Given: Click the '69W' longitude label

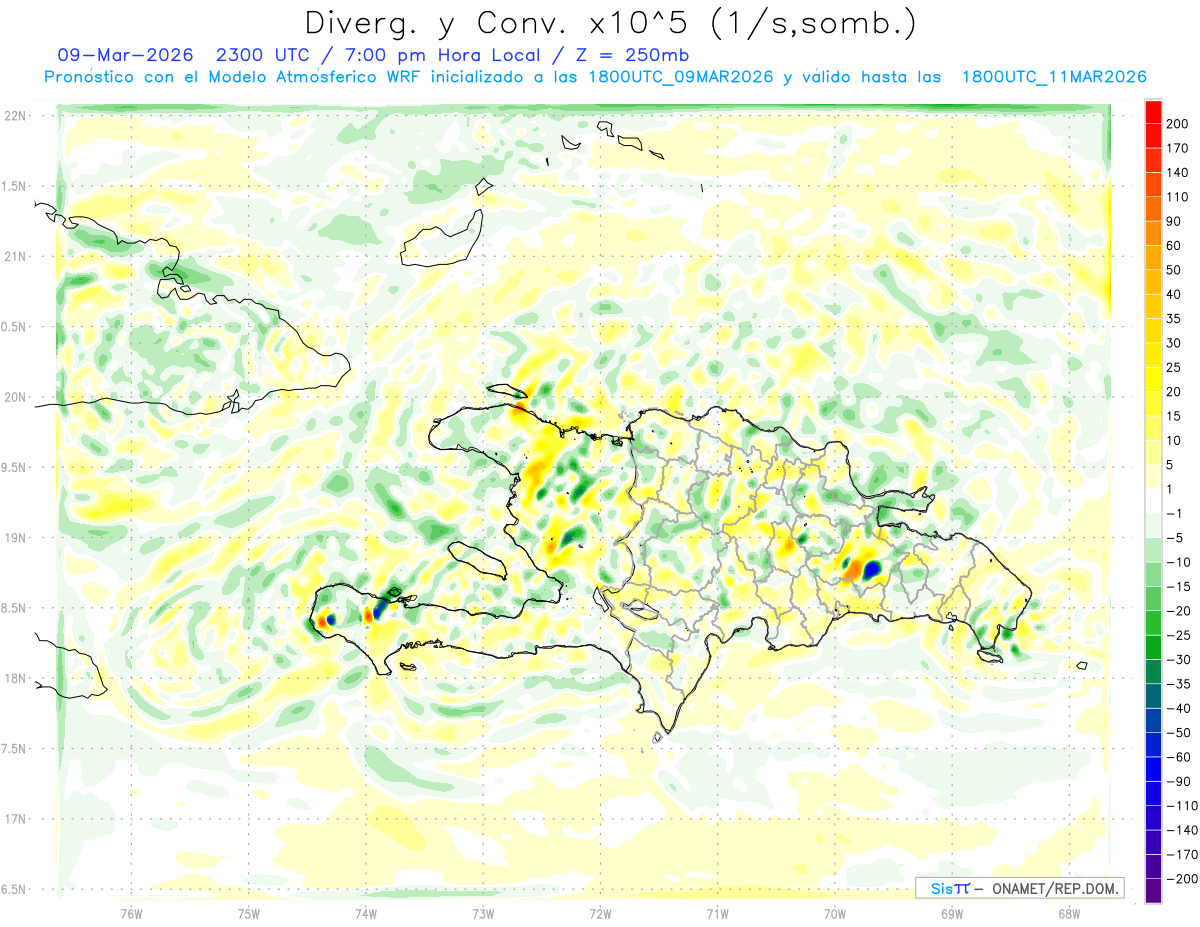Looking at the screenshot, I should [952, 912].
